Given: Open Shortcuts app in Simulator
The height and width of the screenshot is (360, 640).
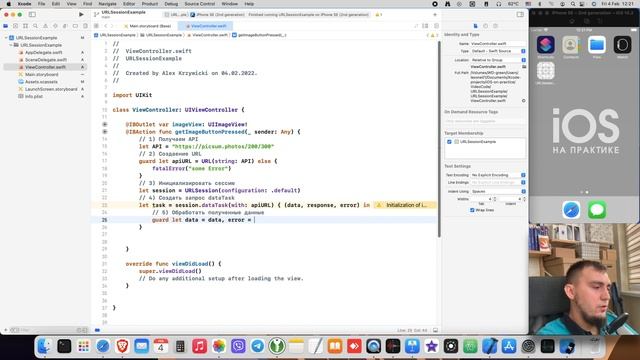Looking at the screenshot, I should pyautogui.click(x=546, y=44).
